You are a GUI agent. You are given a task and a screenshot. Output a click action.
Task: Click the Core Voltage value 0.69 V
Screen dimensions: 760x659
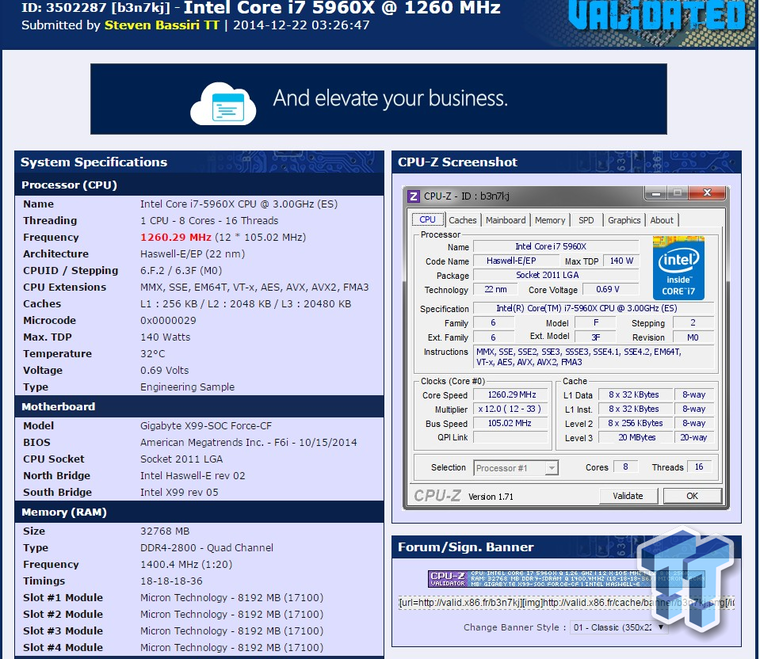click(x=611, y=289)
